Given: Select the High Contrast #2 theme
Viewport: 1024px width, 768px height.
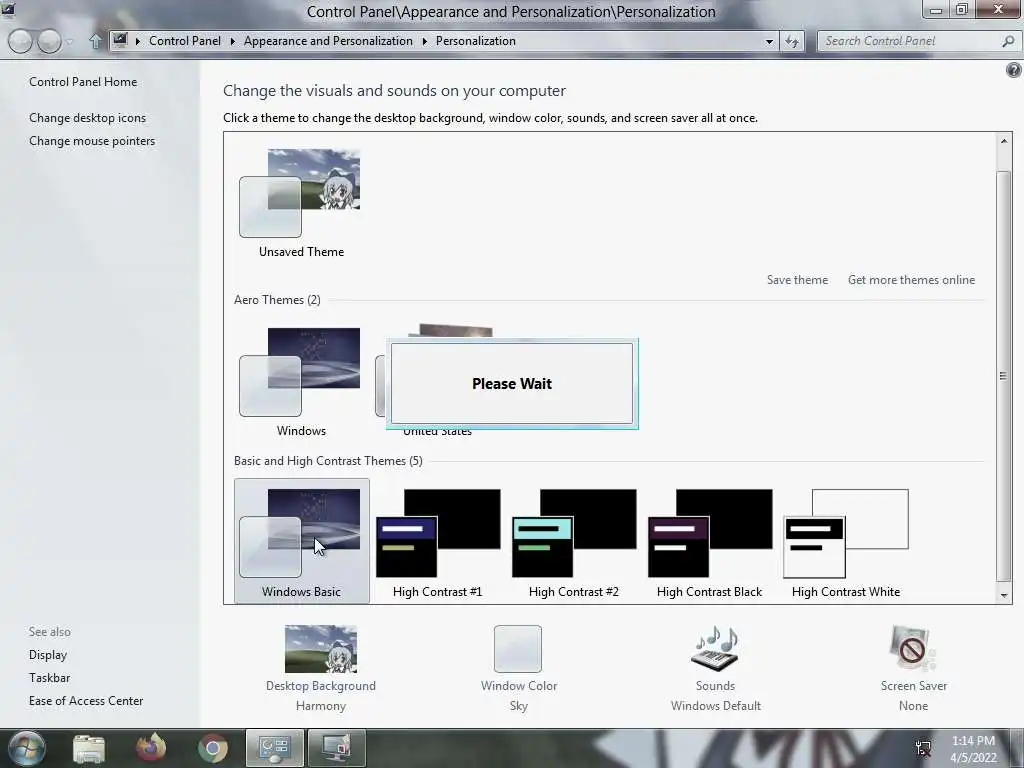Looking at the screenshot, I should tap(573, 541).
